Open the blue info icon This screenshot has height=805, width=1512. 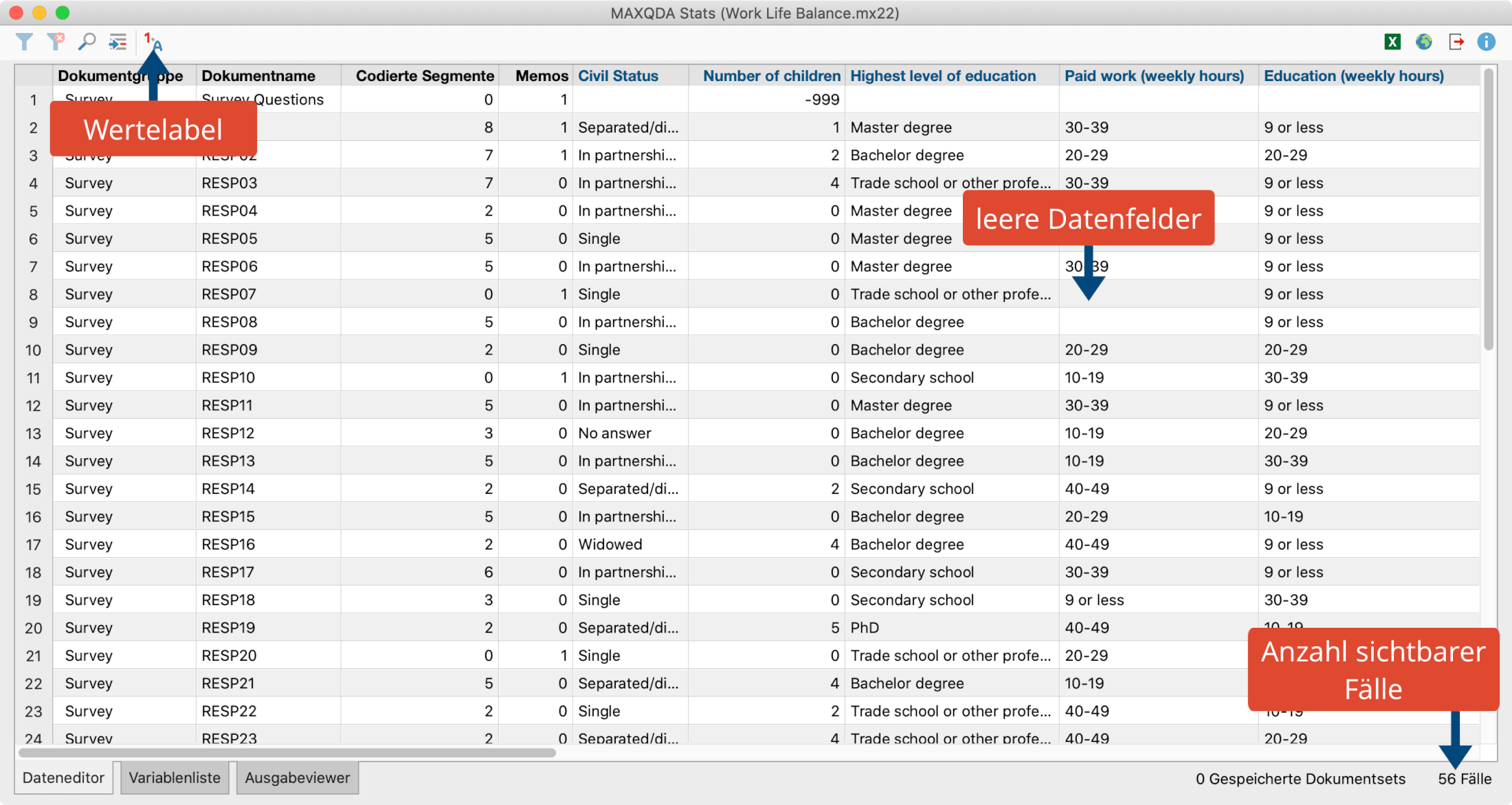point(1486,42)
